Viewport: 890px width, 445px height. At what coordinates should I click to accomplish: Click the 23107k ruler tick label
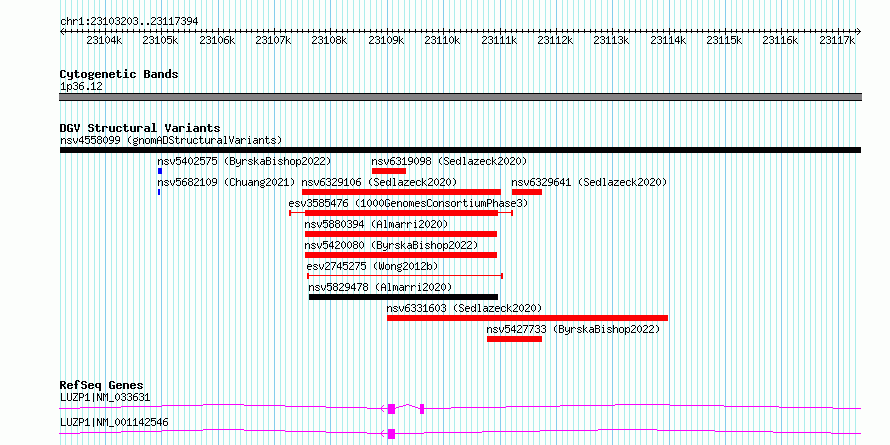pos(273,40)
